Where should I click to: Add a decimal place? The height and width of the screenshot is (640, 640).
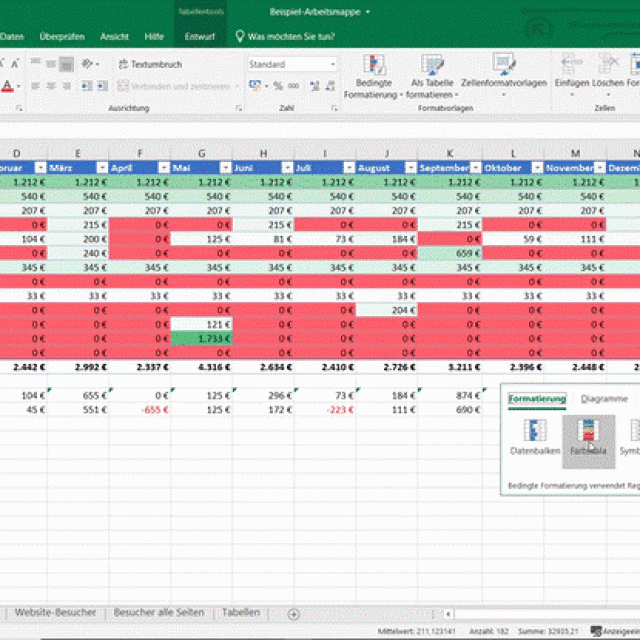click(x=314, y=86)
